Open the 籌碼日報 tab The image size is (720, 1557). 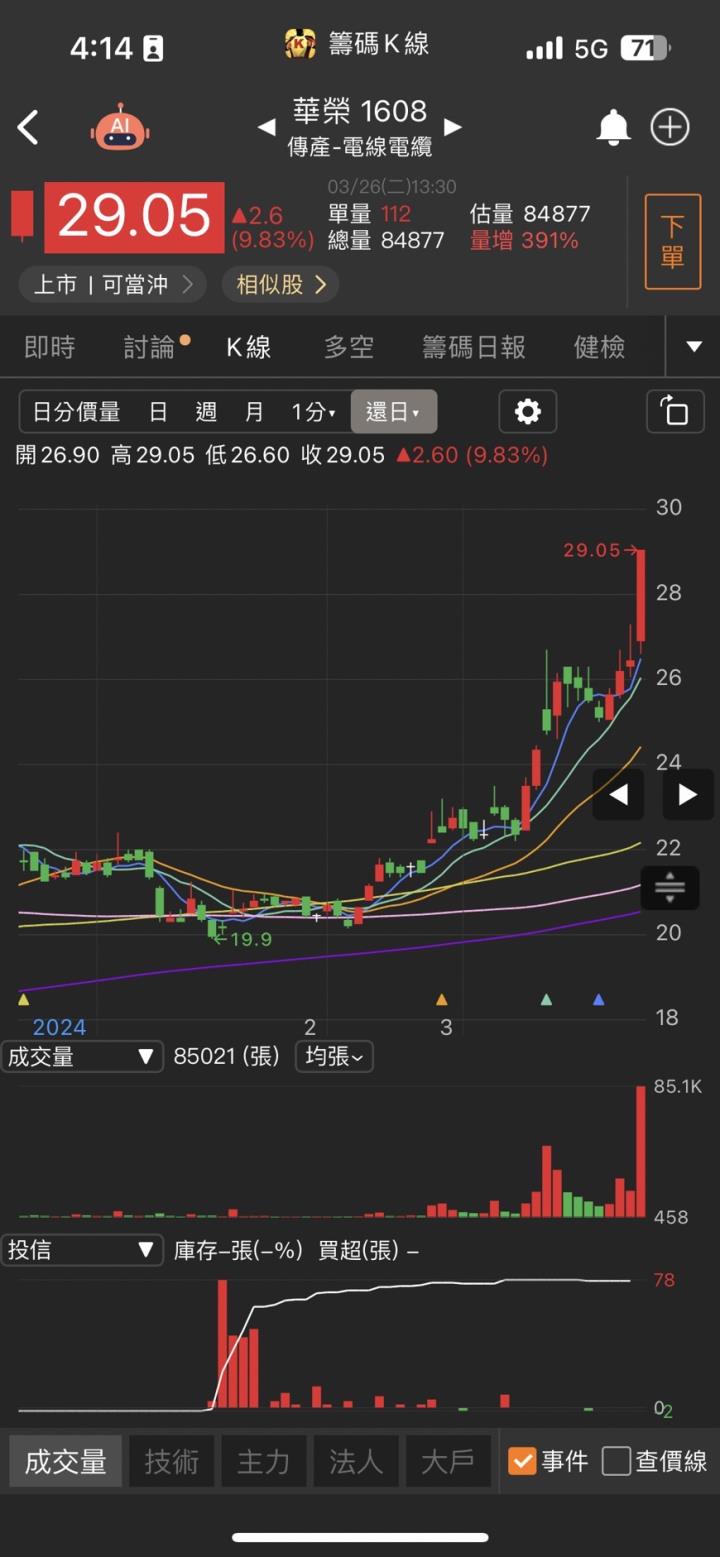click(474, 347)
